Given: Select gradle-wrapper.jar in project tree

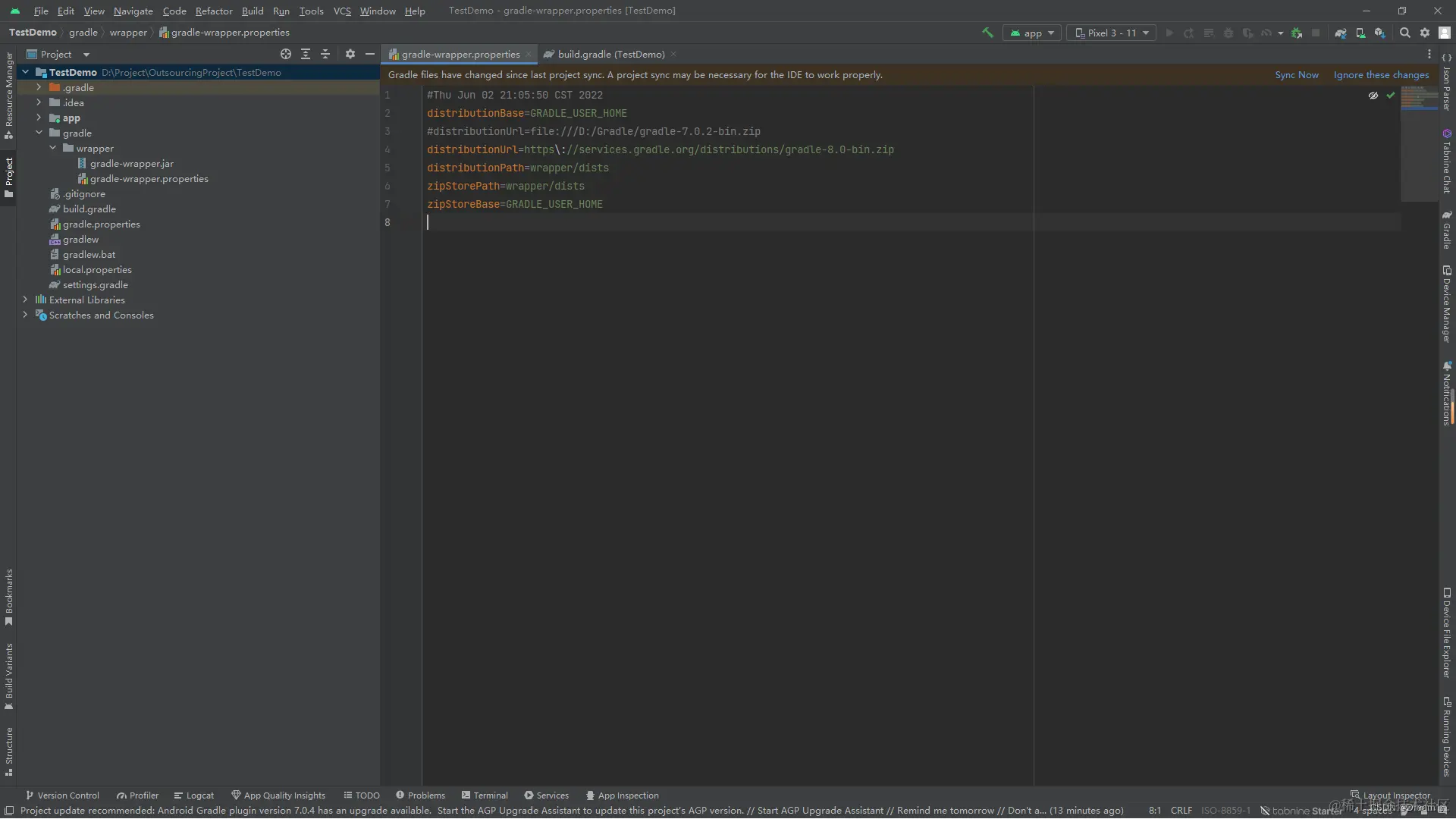Looking at the screenshot, I should [x=125, y=163].
